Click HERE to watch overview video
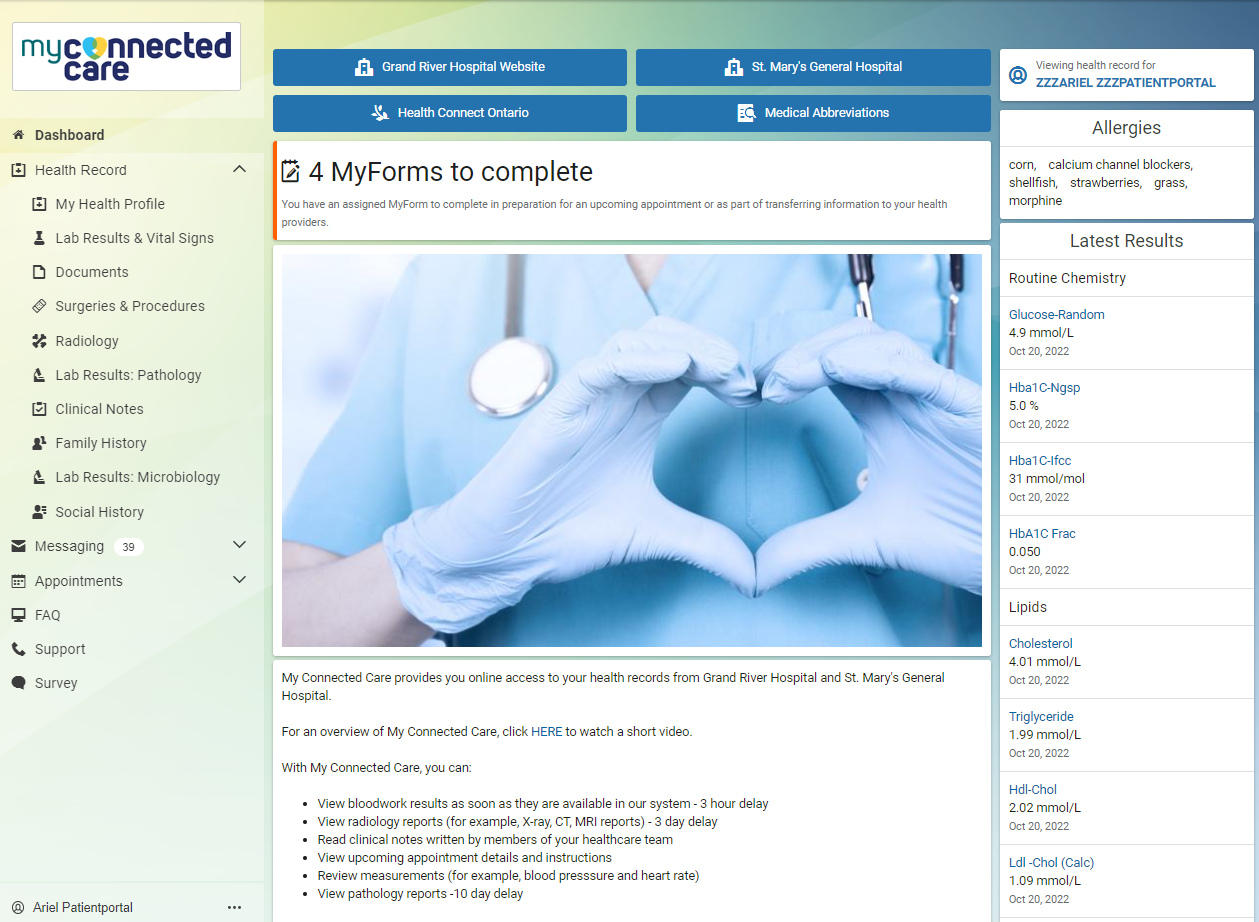The image size is (1259, 922). click(x=546, y=731)
